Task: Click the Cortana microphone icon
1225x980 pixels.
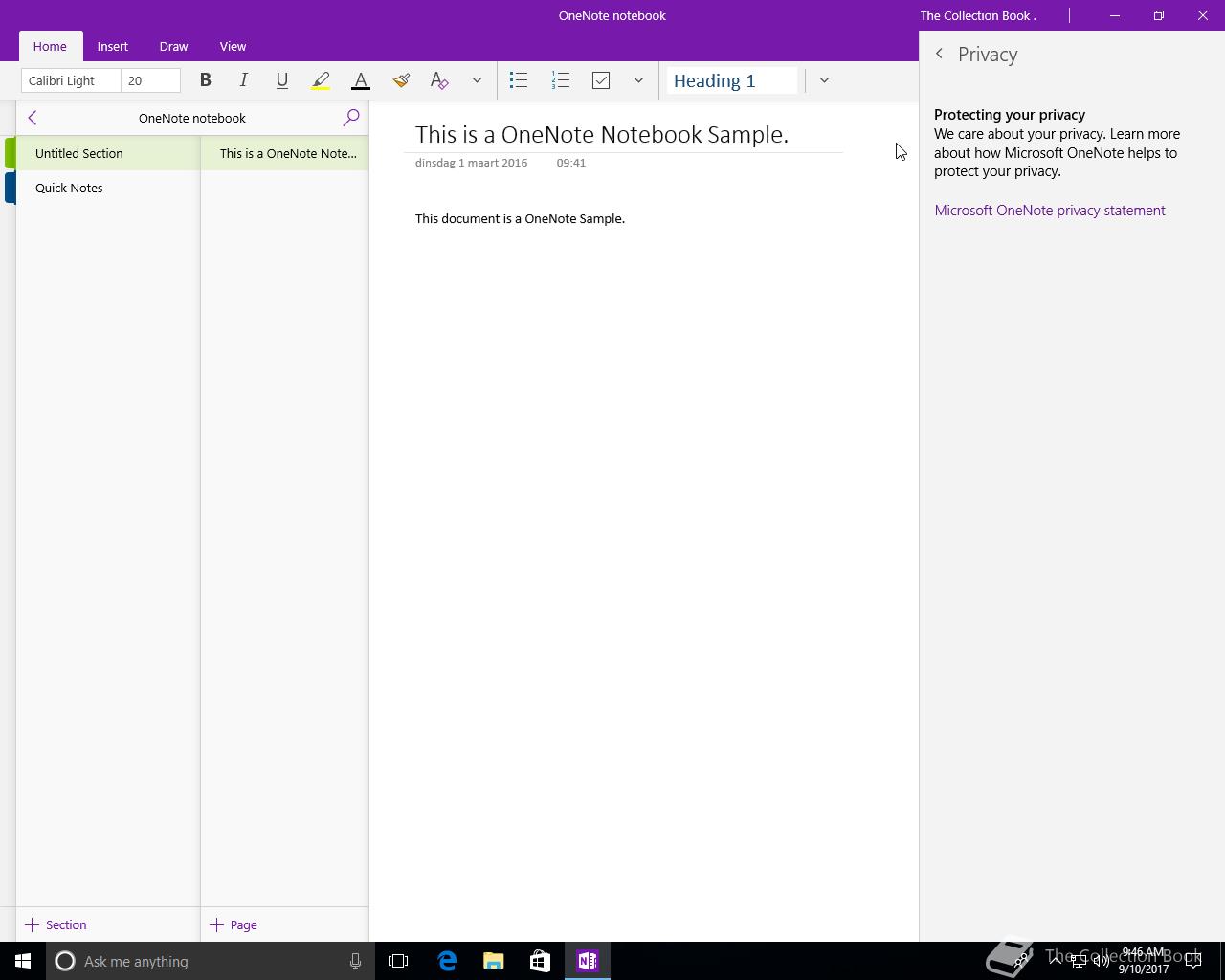Action: click(x=355, y=961)
